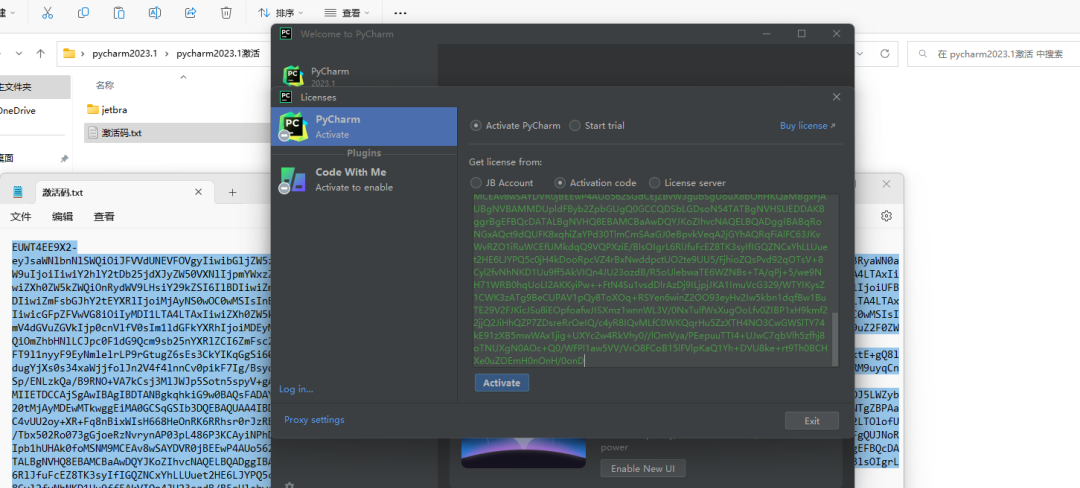The width and height of the screenshot is (1080, 488).
Task: Click the PyCharm icon in Welcome title bar
Action: coord(287,34)
